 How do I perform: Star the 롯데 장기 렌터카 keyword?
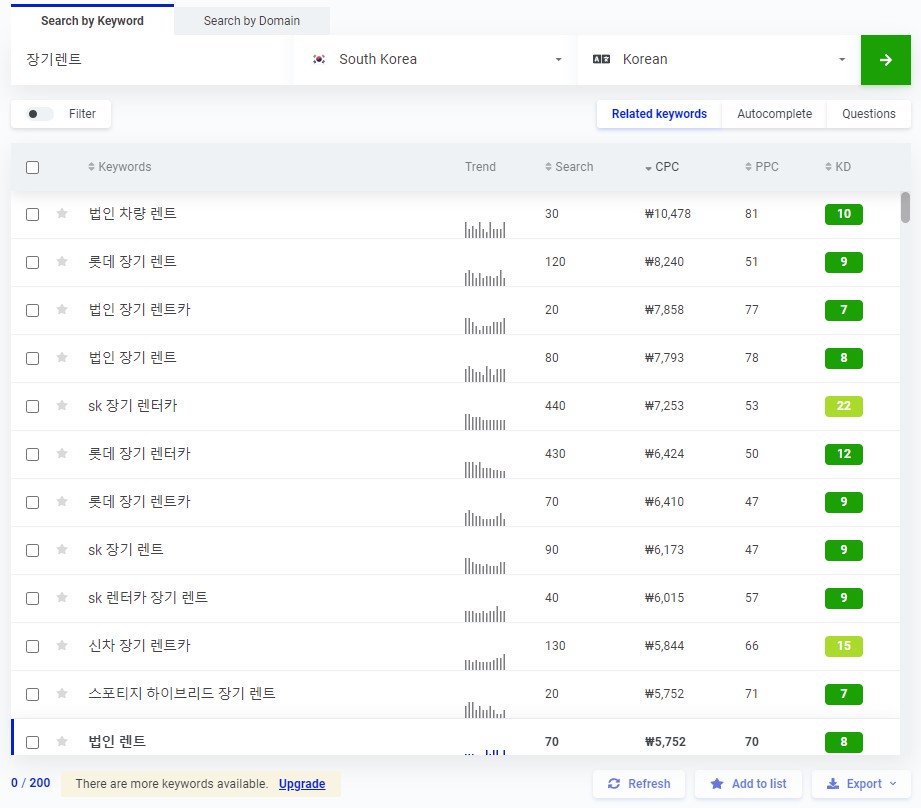coord(62,453)
